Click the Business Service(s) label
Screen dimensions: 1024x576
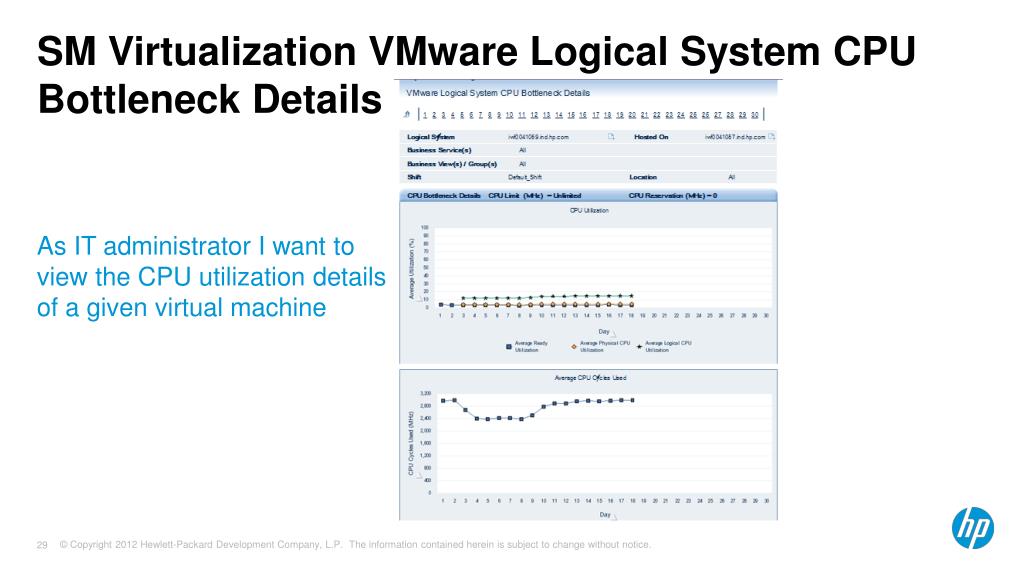439,150
